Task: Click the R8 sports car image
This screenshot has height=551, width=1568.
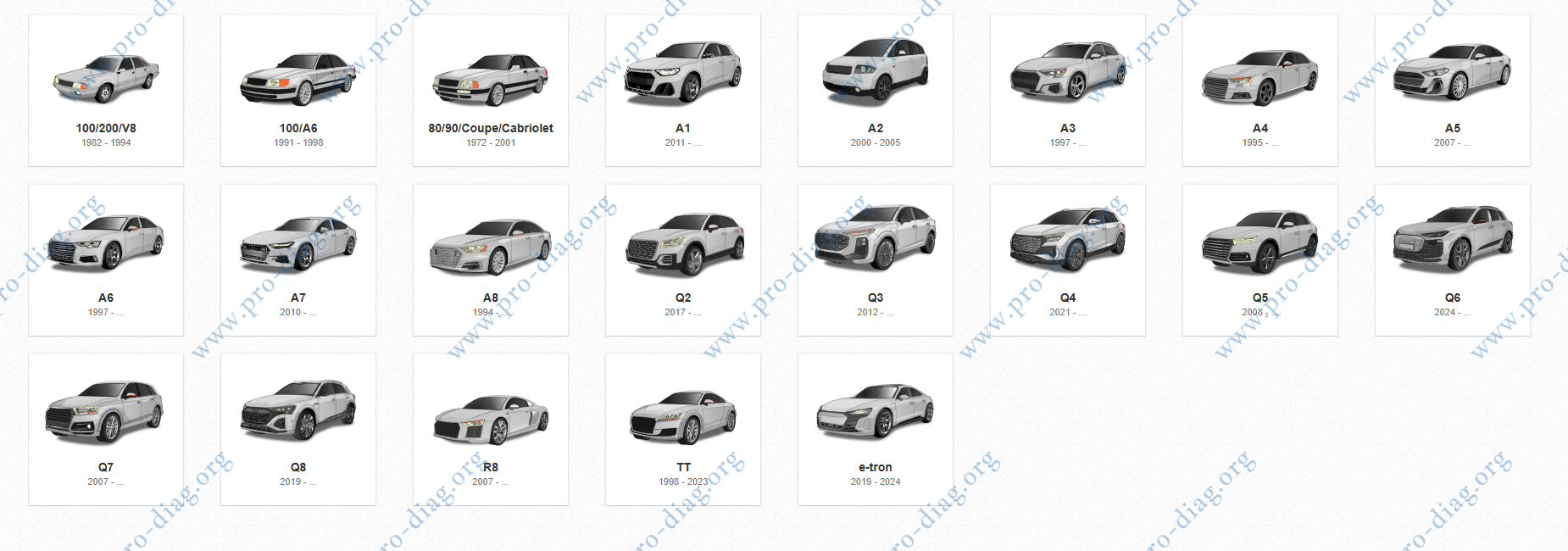Action: (x=491, y=420)
